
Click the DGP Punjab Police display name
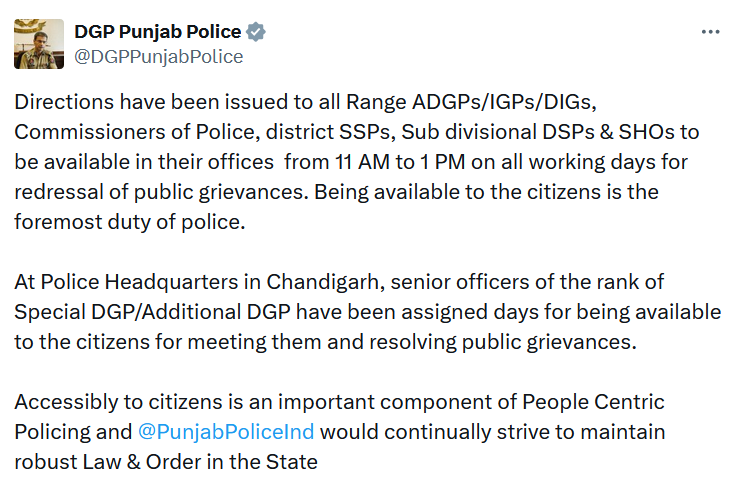pos(158,32)
